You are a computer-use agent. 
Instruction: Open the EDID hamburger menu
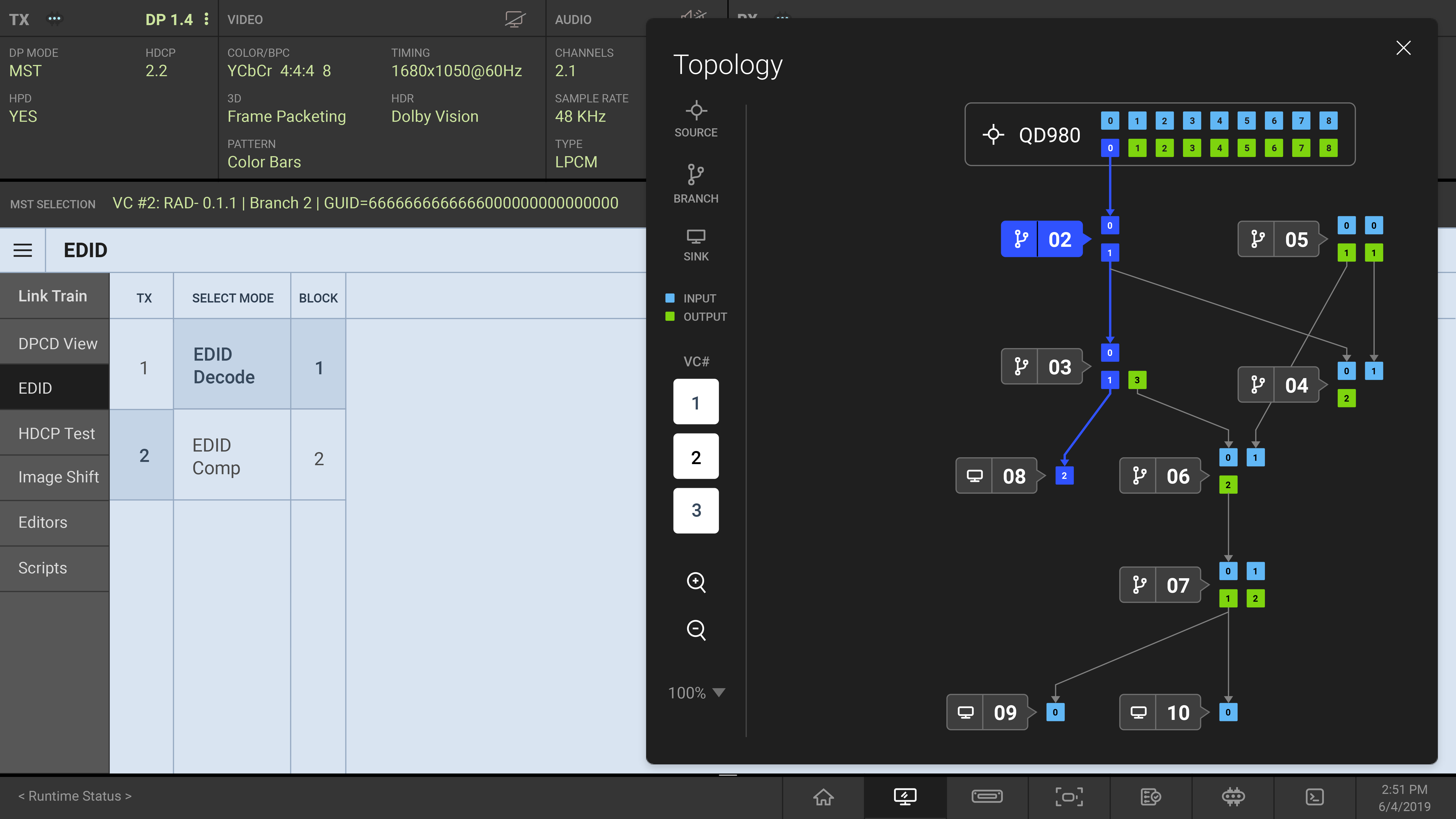23,250
